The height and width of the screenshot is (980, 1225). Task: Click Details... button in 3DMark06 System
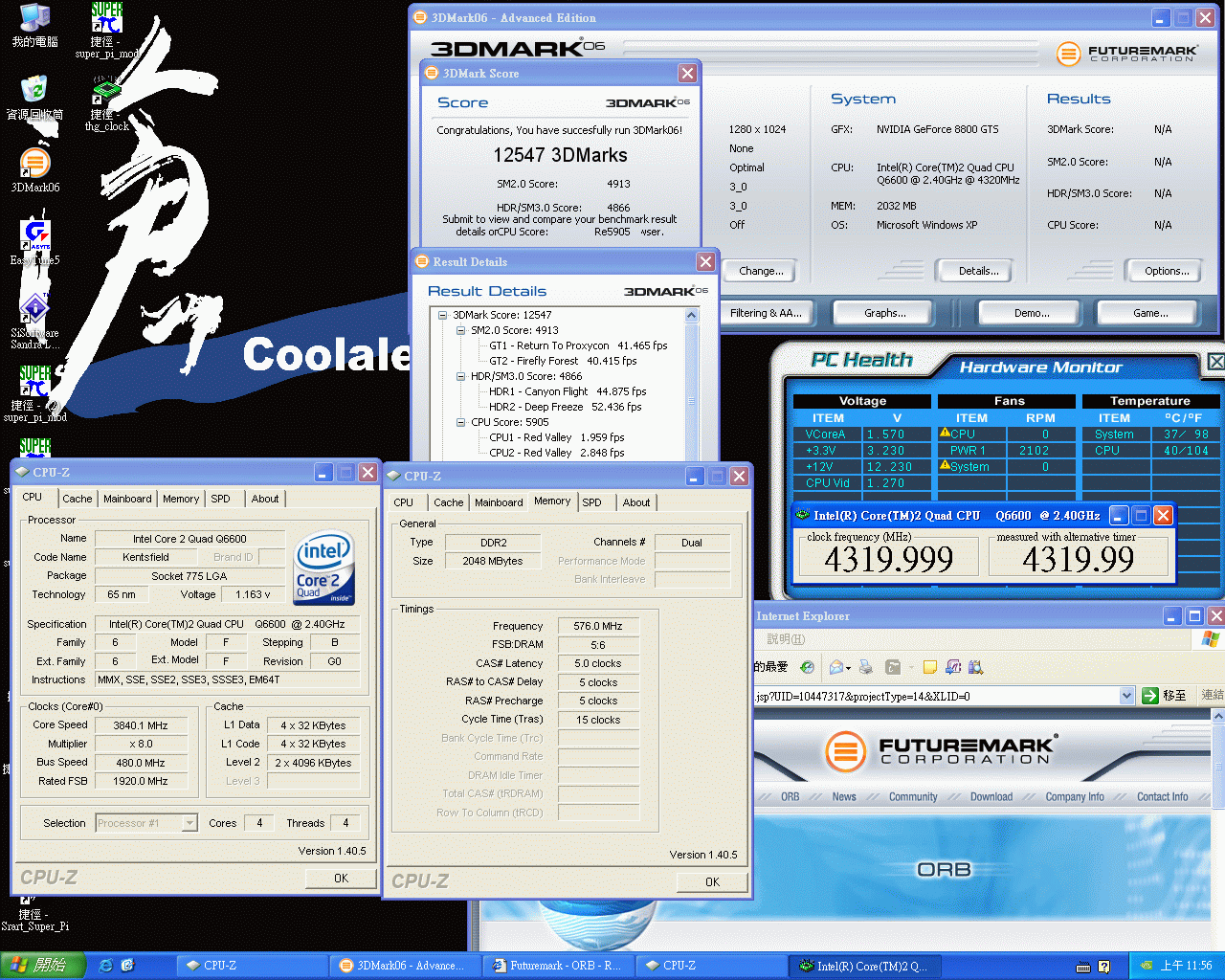click(x=978, y=271)
